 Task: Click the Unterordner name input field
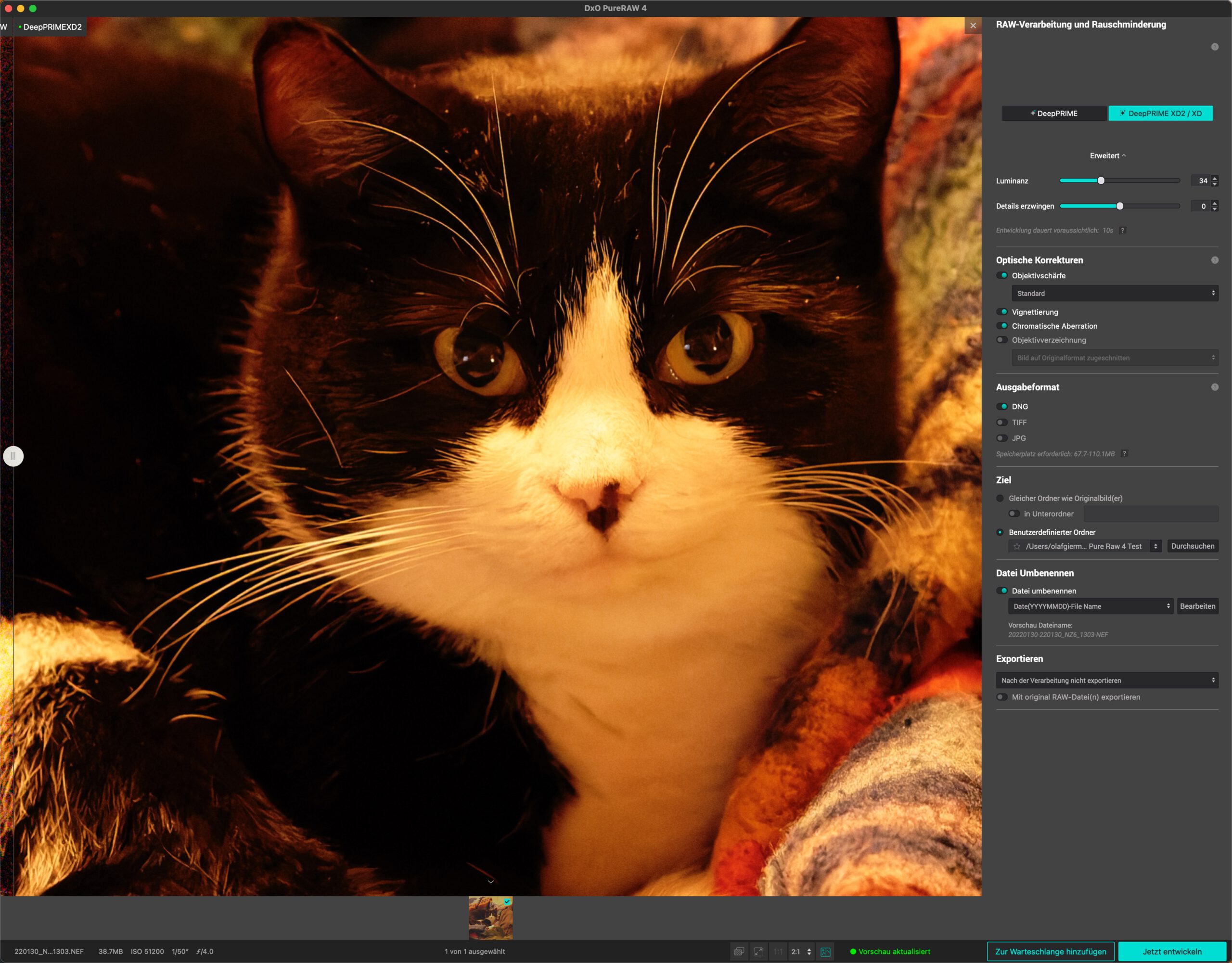coord(1151,514)
